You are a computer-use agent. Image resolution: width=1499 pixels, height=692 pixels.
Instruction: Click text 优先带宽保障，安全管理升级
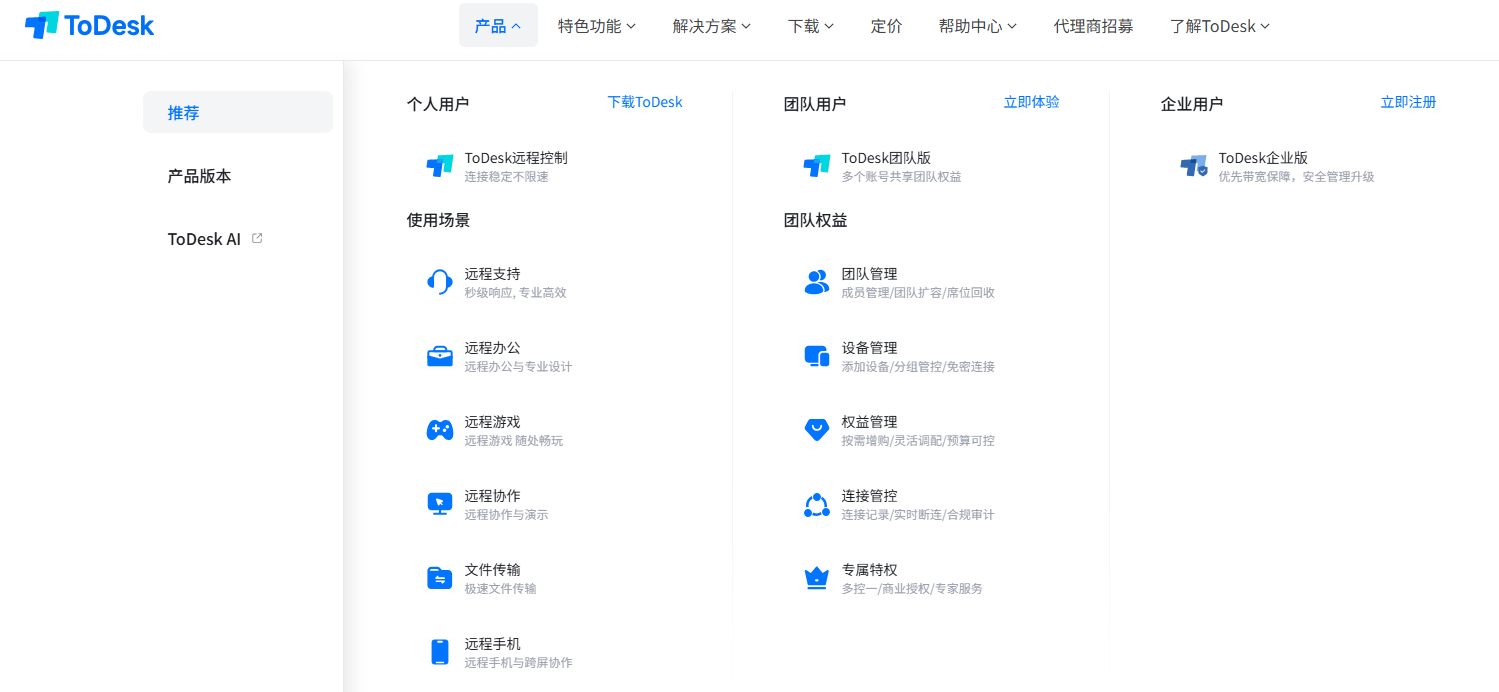click(x=1297, y=177)
